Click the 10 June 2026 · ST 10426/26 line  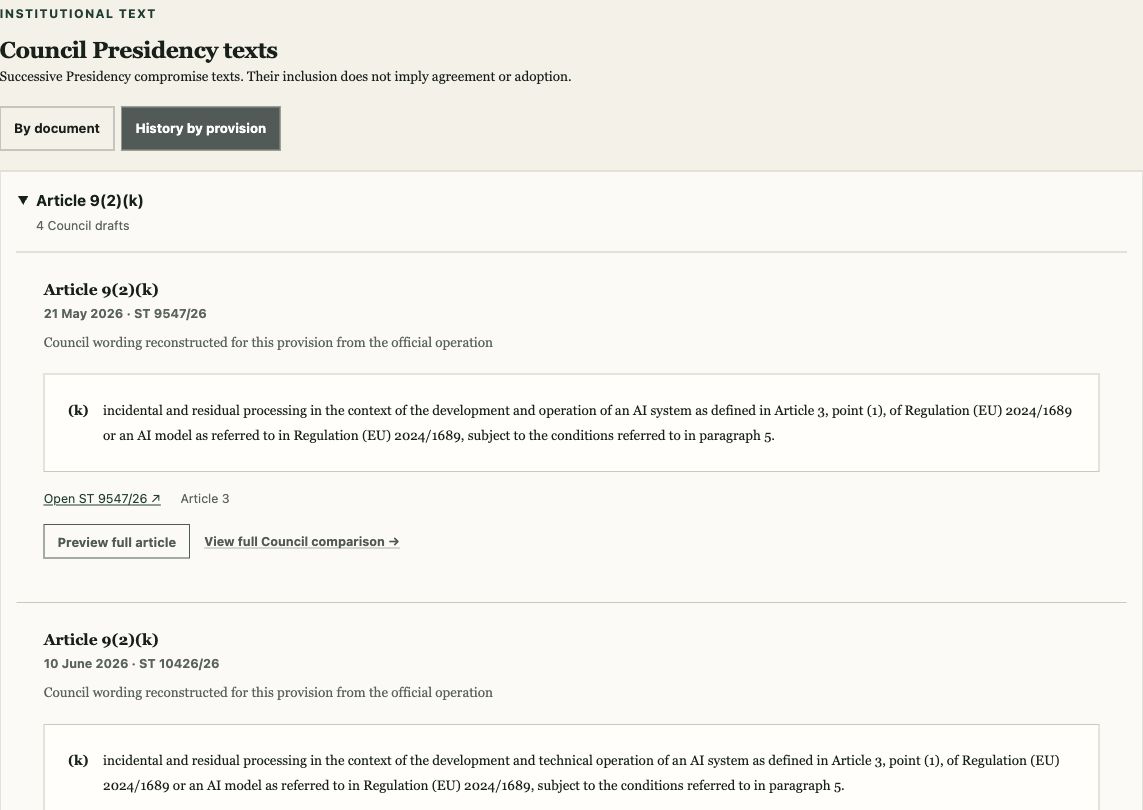(x=131, y=663)
